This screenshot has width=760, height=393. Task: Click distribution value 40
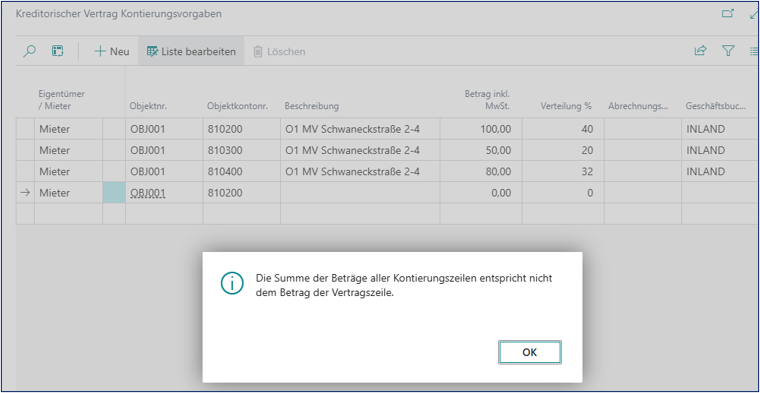point(563,129)
